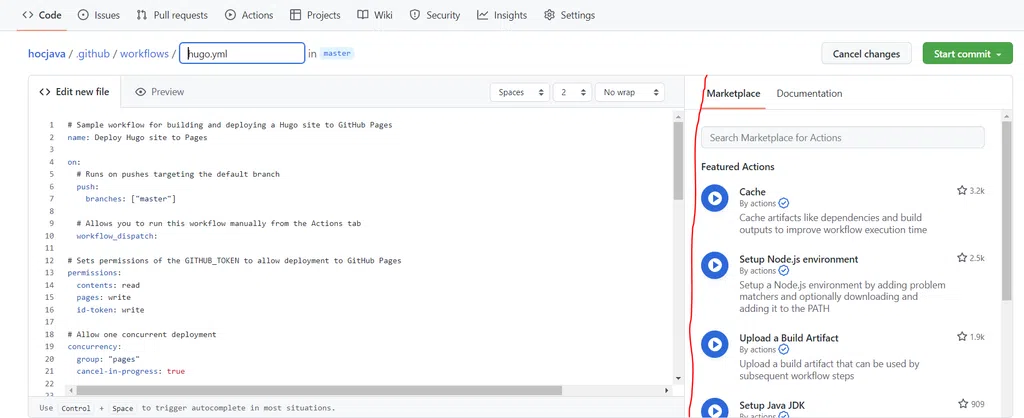
Task: Click the star icon for Upload a Build Artifact
Action: tap(961, 337)
